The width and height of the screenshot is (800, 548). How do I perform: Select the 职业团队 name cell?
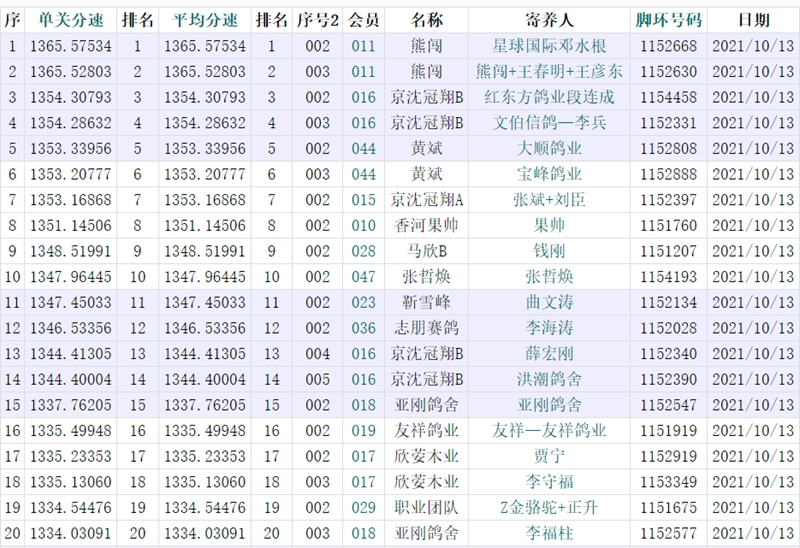[x=425, y=508]
